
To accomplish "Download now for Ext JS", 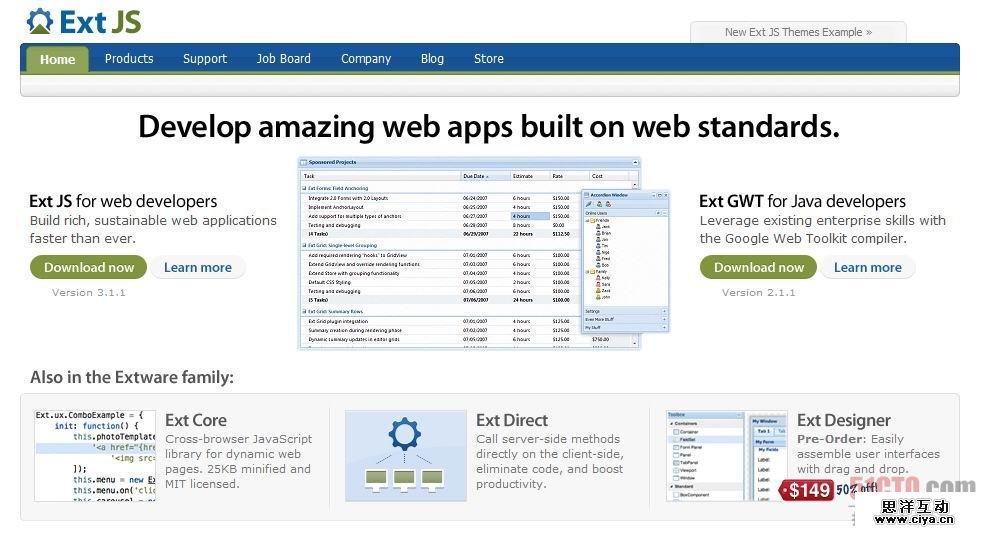I will pos(88,267).
